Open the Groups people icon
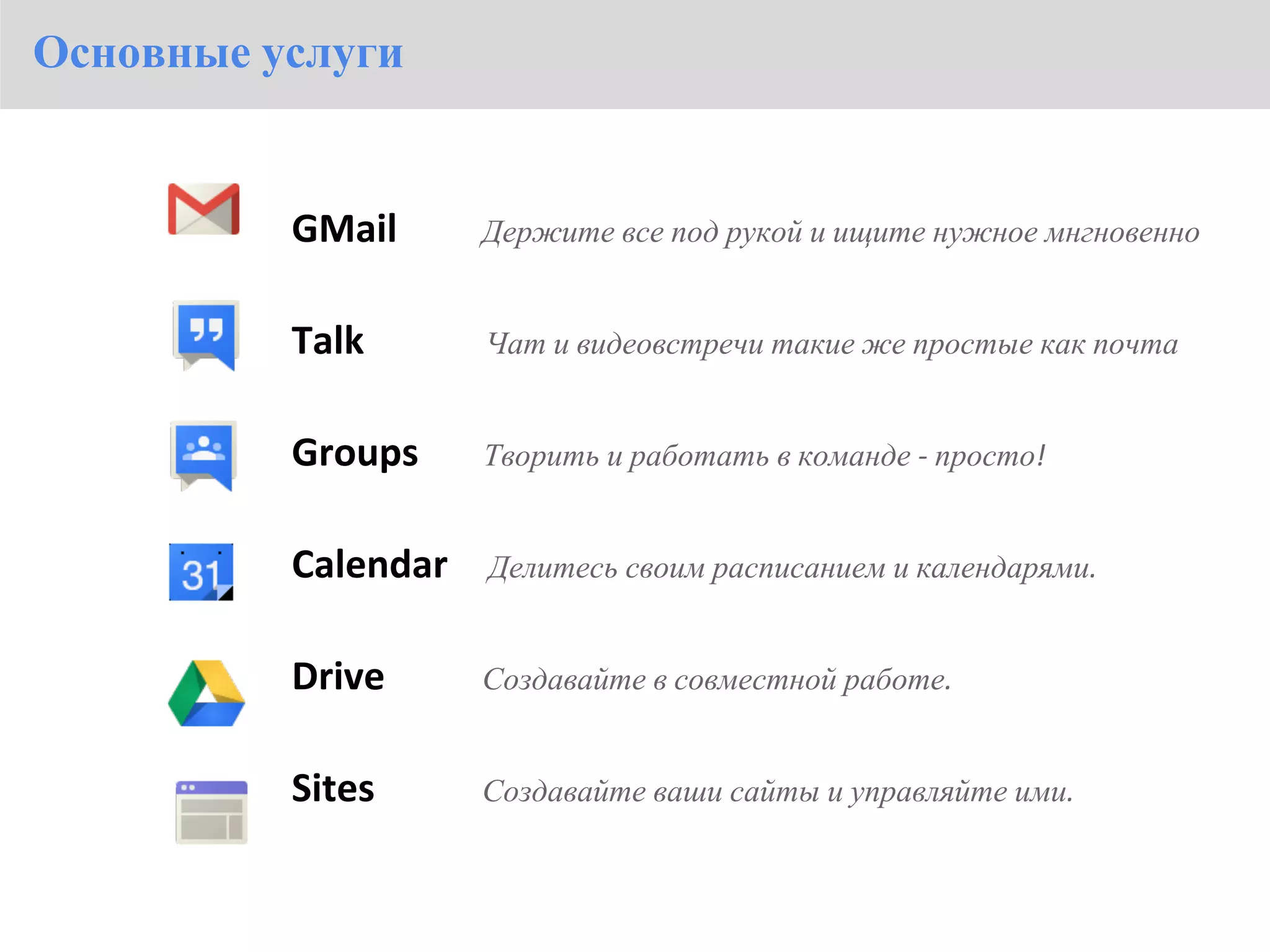1270x952 pixels. (x=203, y=456)
